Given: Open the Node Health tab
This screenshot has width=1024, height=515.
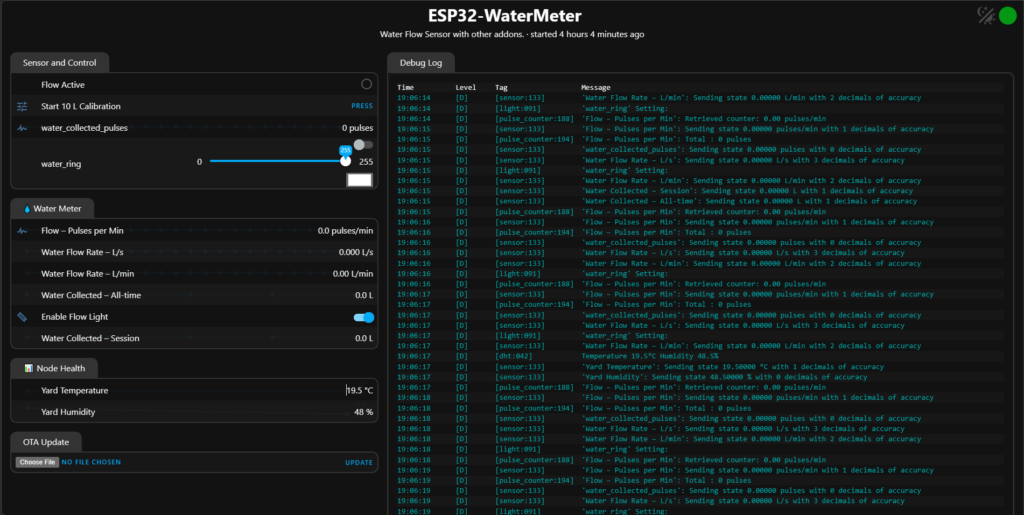Looking at the screenshot, I should (x=54, y=368).
